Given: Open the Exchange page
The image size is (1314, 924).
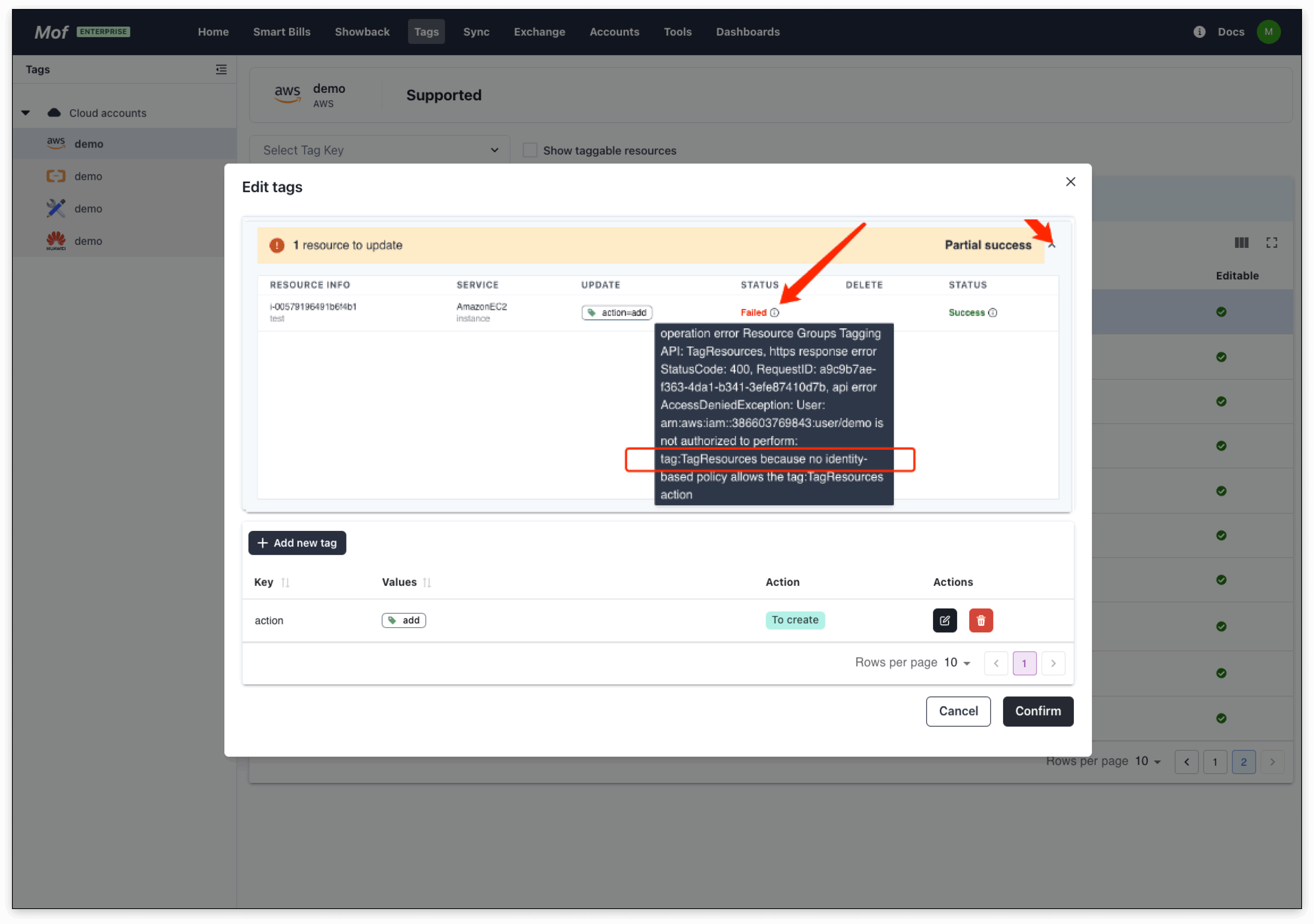Looking at the screenshot, I should coord(539,32).
